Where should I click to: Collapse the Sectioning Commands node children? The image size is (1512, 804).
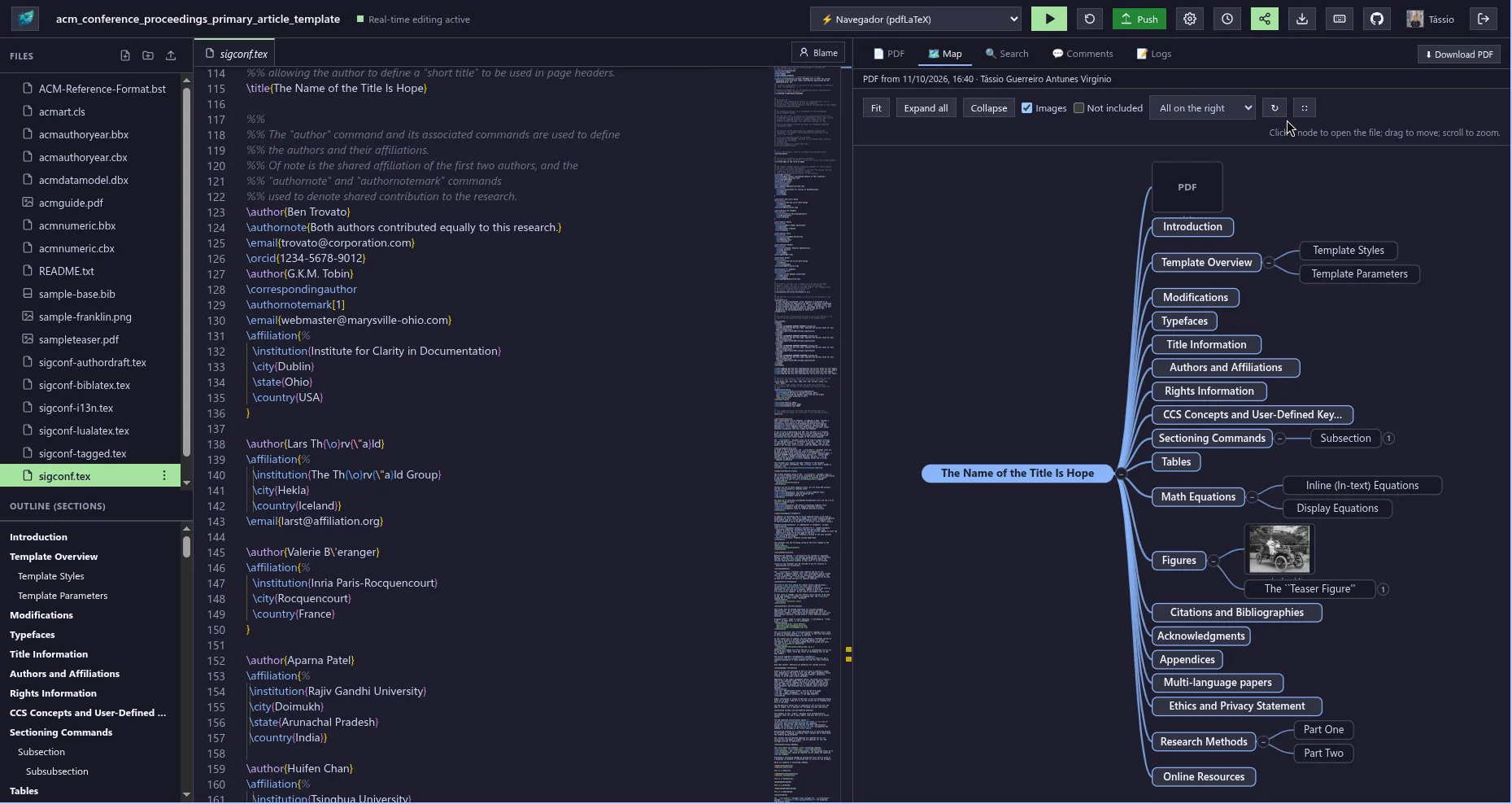(x=1280, y=438)
